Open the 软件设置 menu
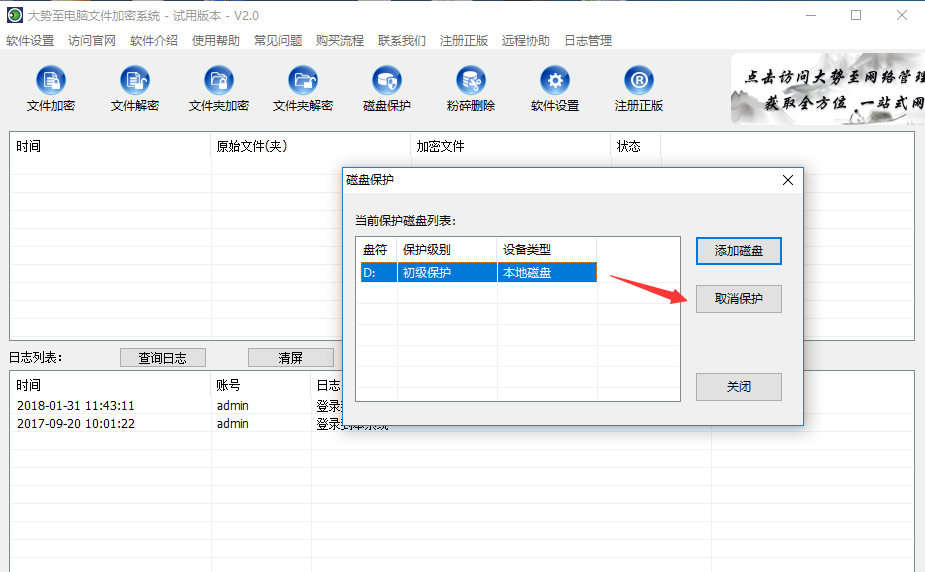 30,41
